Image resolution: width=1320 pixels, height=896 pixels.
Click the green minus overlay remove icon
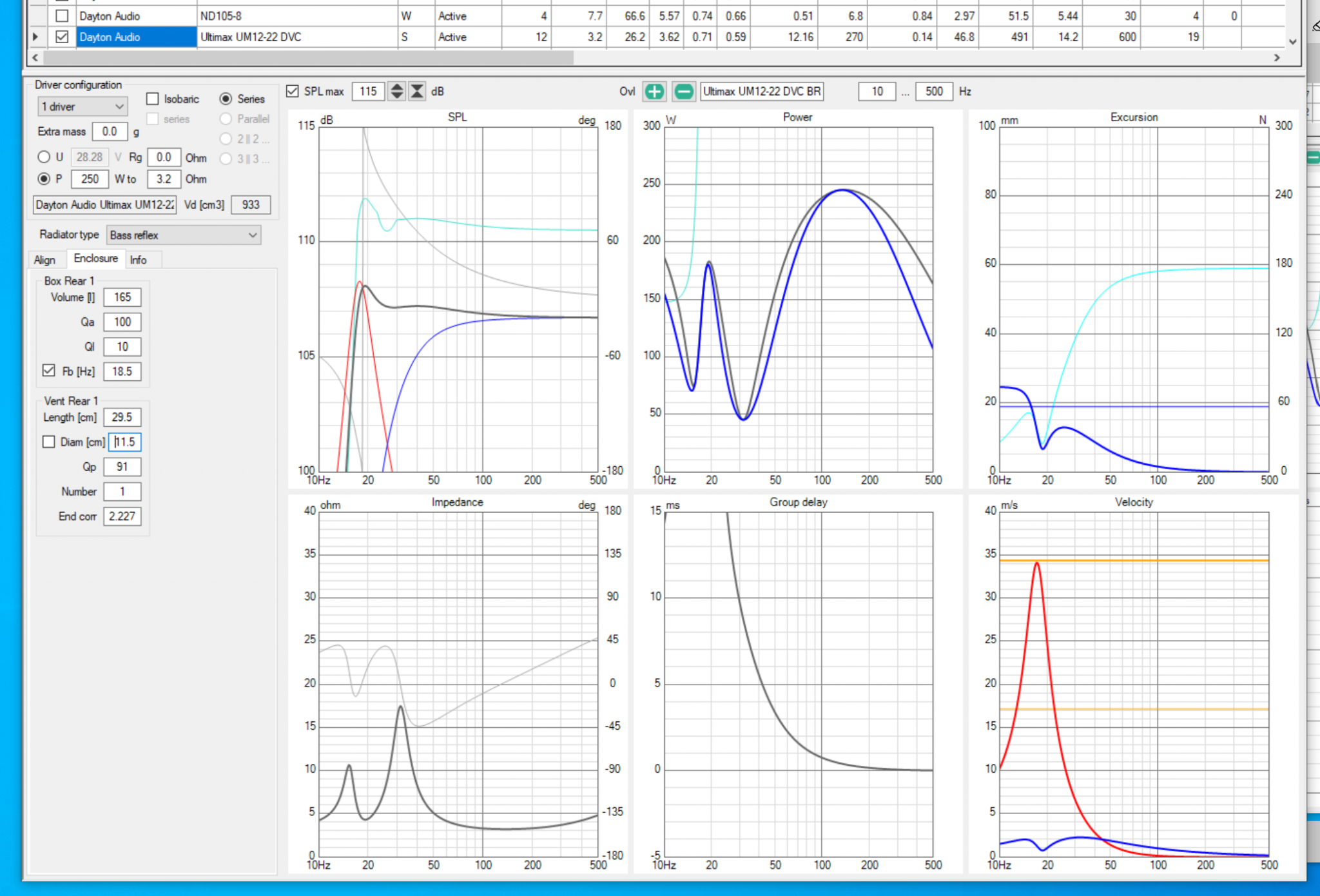click(683, 92)
